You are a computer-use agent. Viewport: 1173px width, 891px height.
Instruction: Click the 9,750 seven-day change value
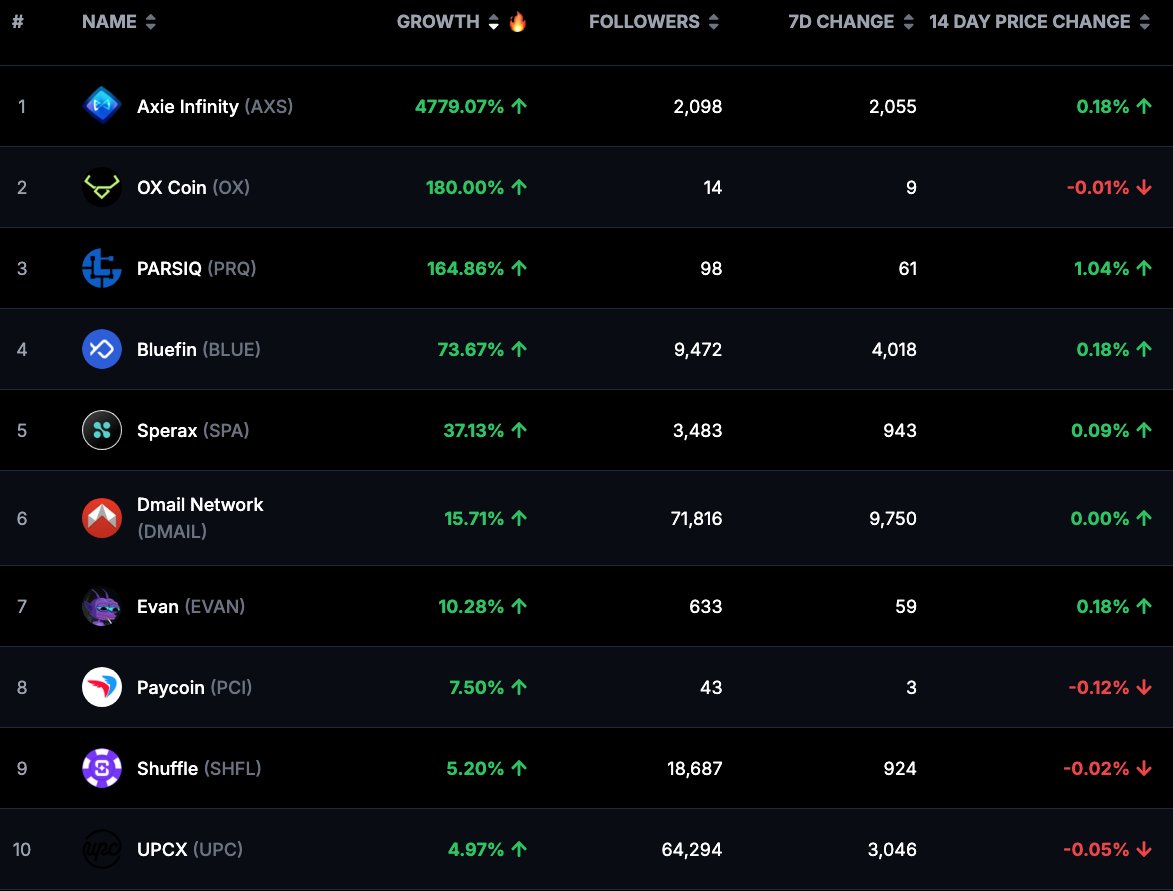[x=892, y=518]
